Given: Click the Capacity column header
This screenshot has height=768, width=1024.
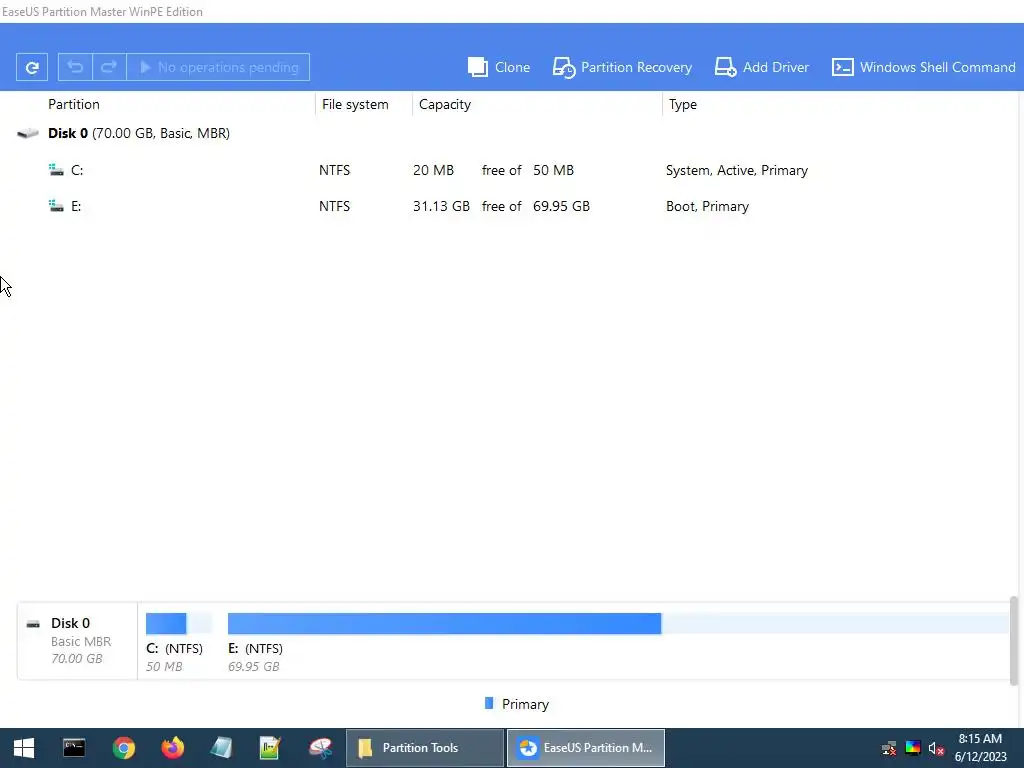Looking at the screenshot, I should click(445, 104).
